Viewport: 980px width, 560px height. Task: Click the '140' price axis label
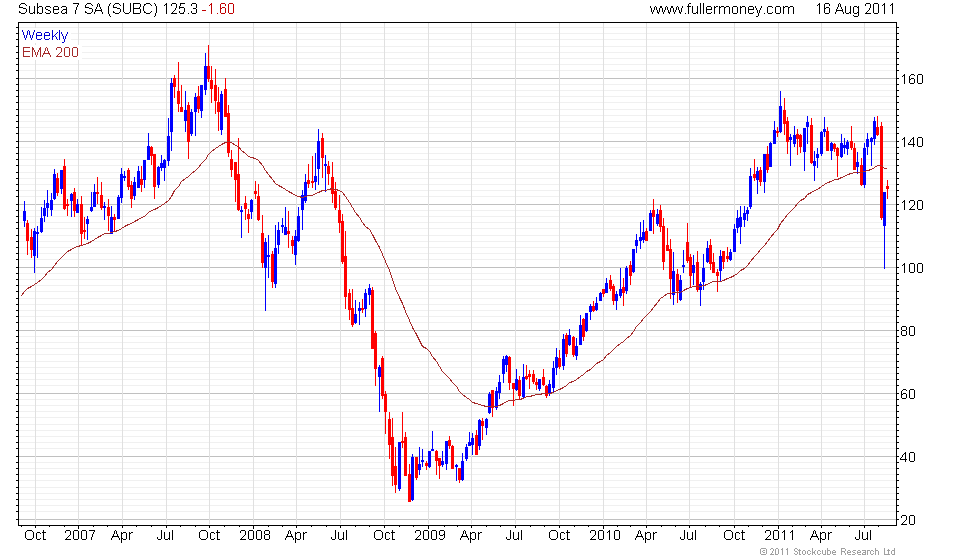911,142
